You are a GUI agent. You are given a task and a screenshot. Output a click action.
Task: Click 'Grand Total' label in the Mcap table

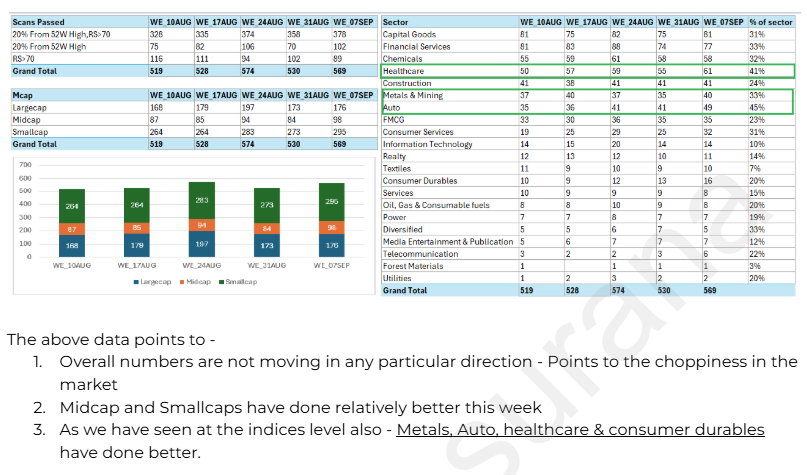34,144
